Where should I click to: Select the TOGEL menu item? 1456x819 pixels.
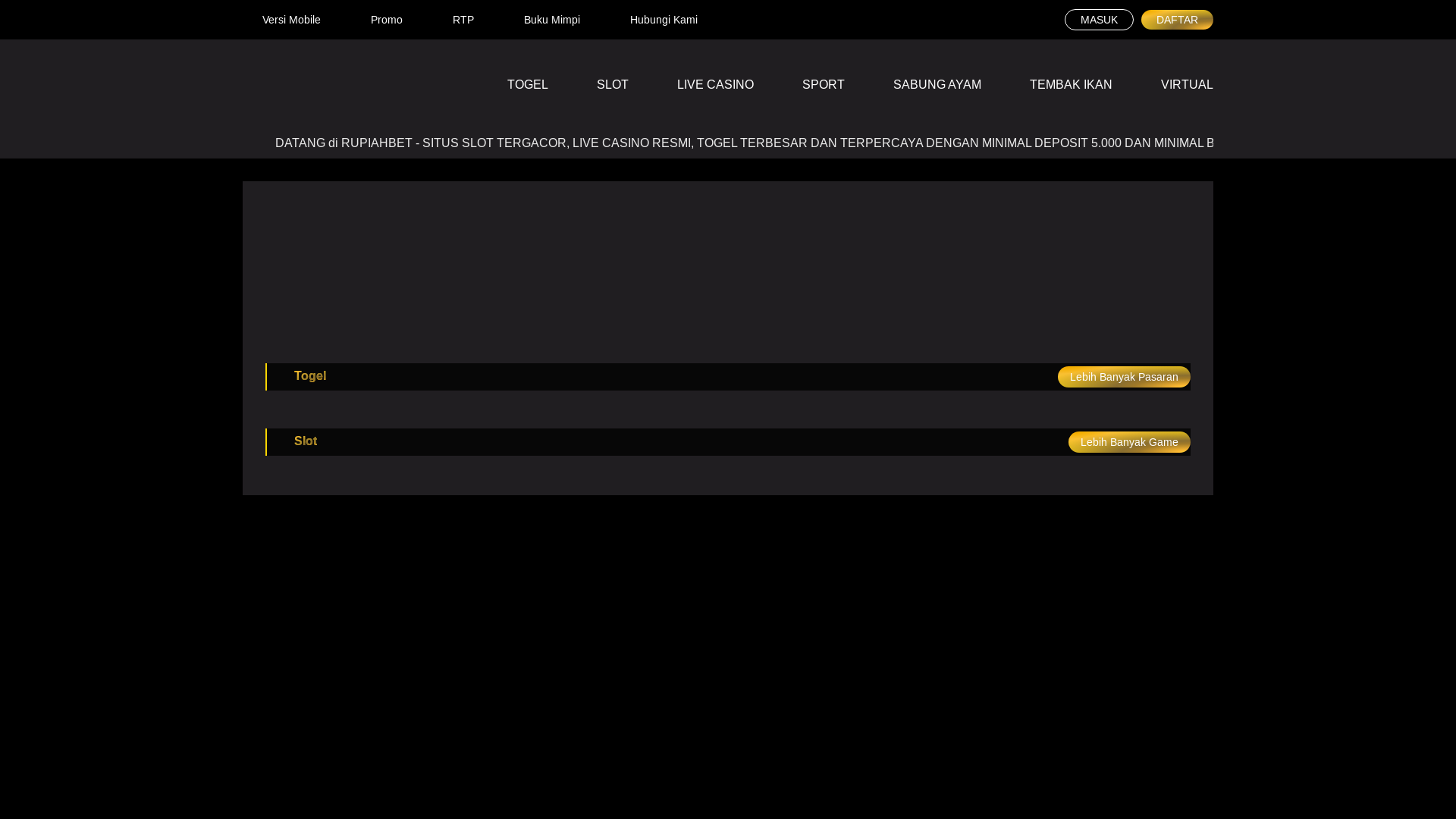point(528,85)
